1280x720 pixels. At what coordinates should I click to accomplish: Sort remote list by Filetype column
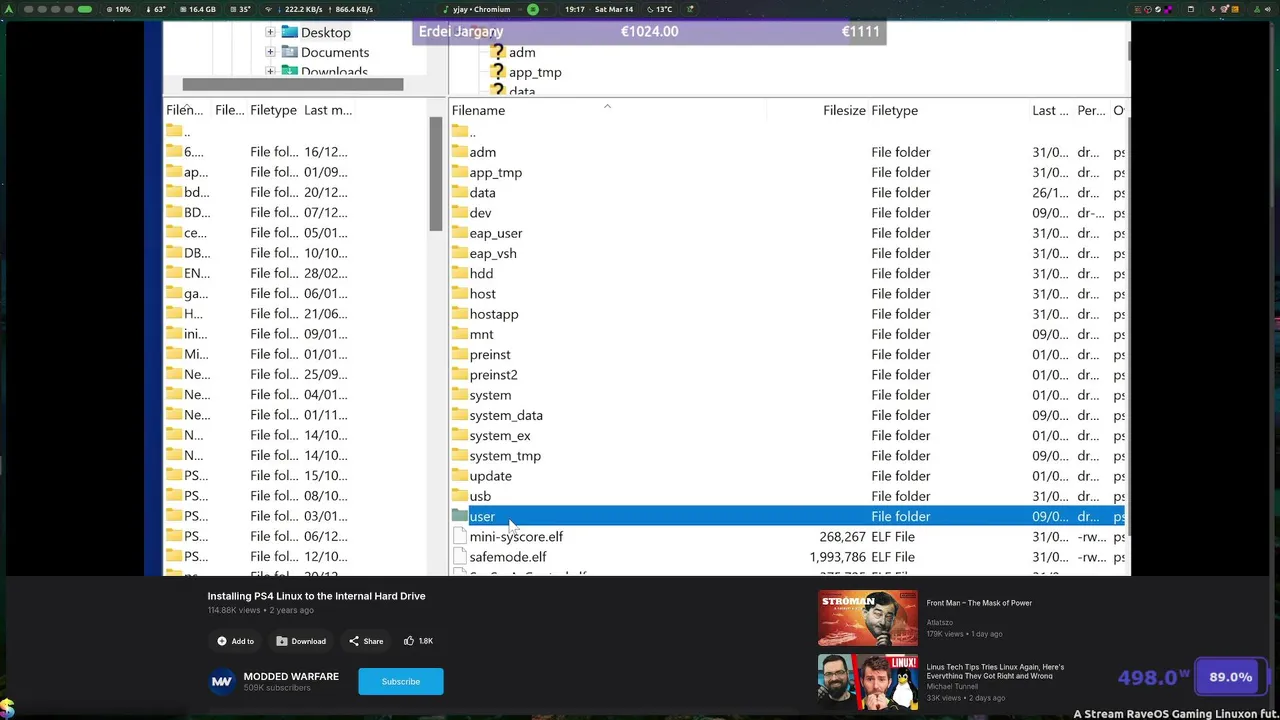click(x=948, y=110)
